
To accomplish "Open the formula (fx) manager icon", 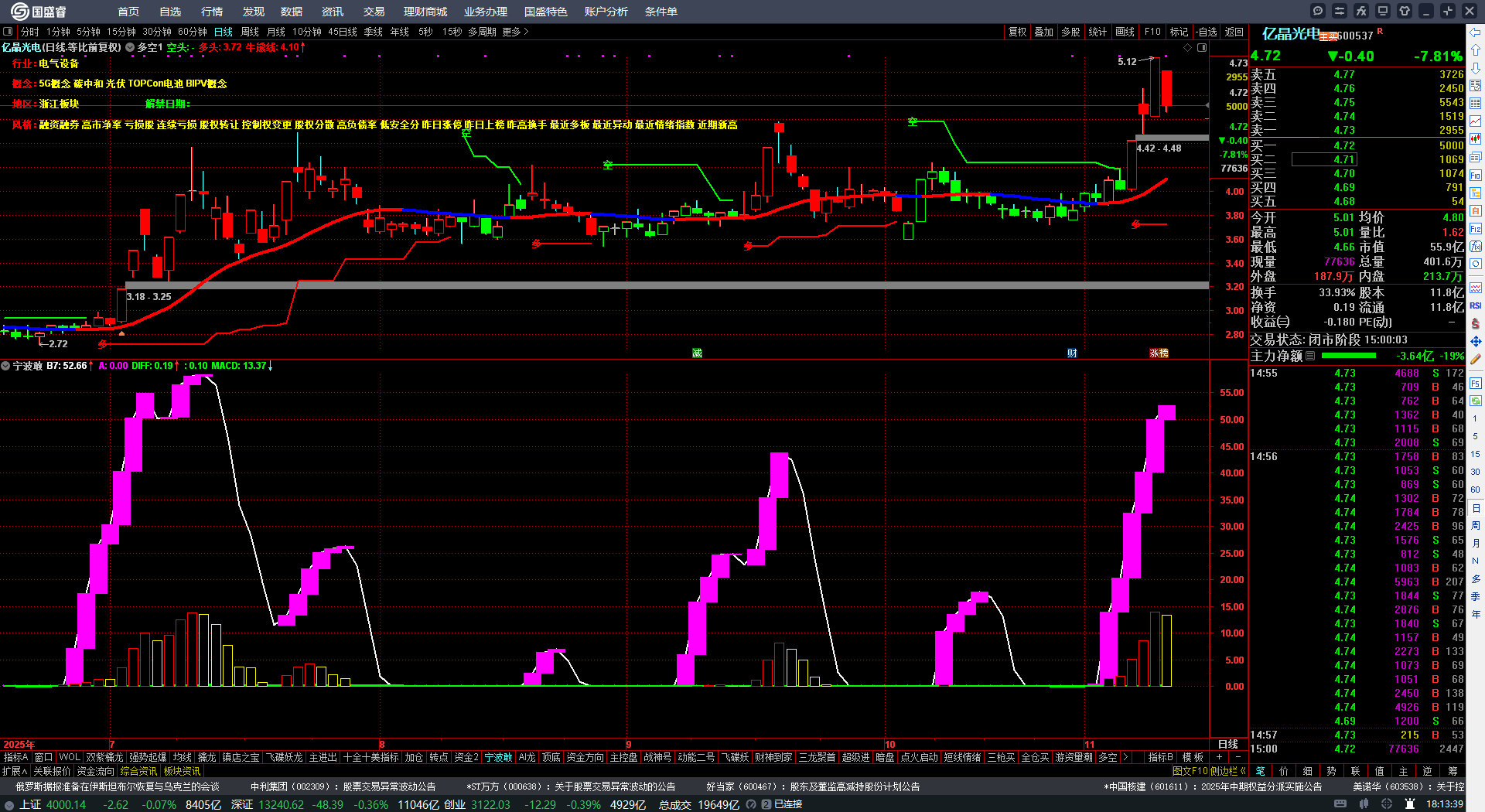I will [x=1361, y=11].
